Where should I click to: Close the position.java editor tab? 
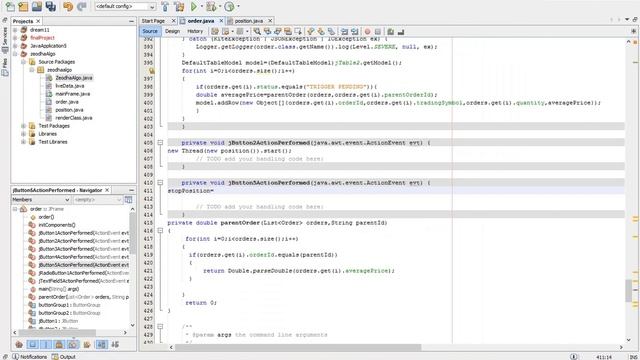[x=270, y=20]
